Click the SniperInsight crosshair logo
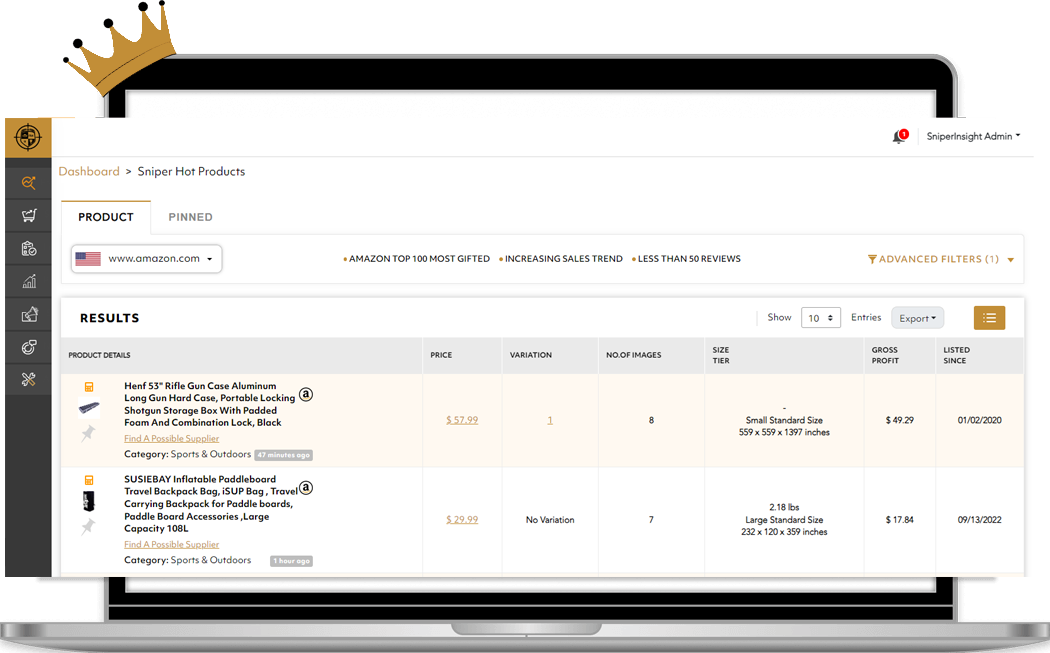The height and width of the screenshot is (653, 1050). pos(28,137)
